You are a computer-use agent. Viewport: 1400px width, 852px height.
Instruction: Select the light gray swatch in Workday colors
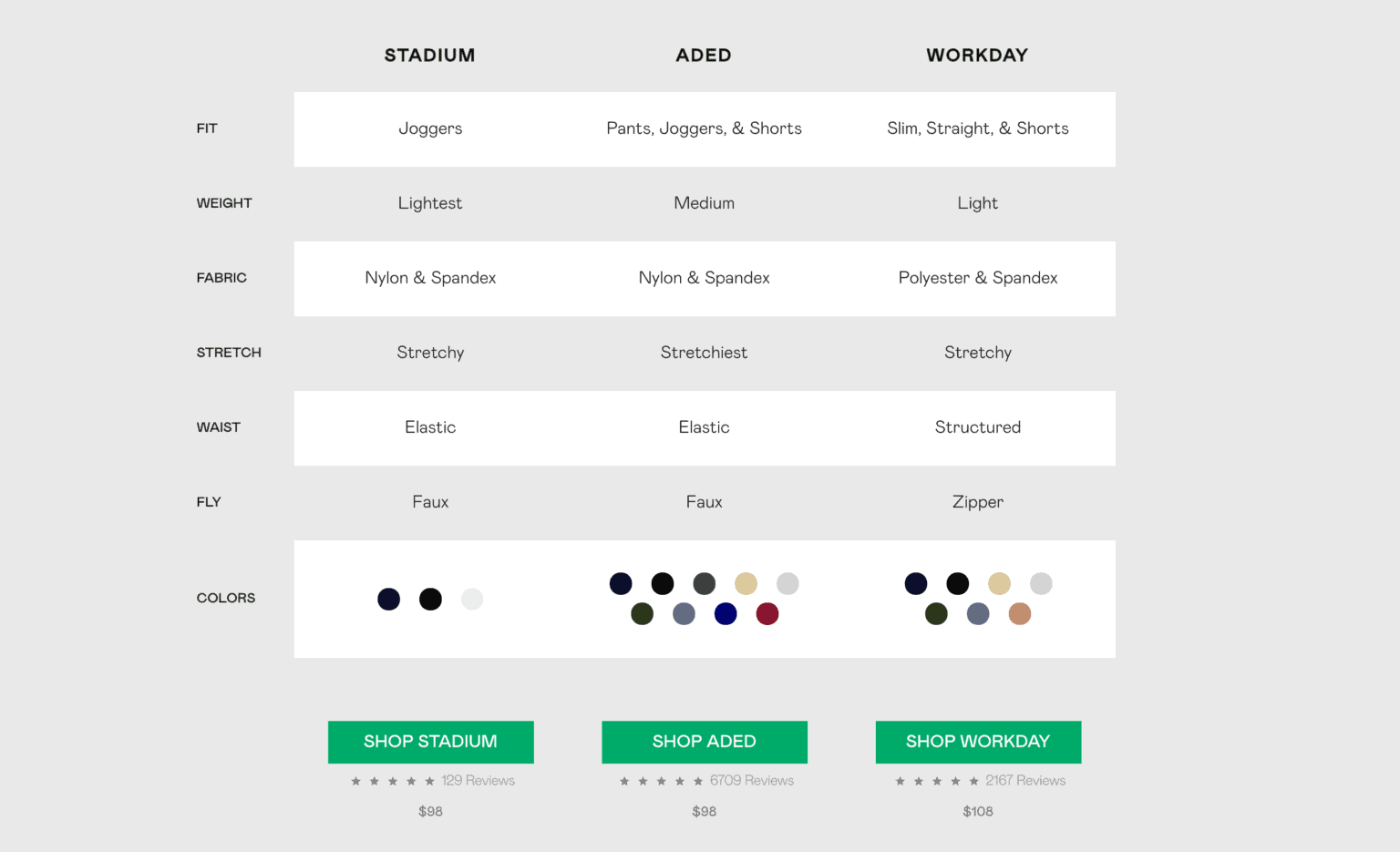pos(1041,583)
